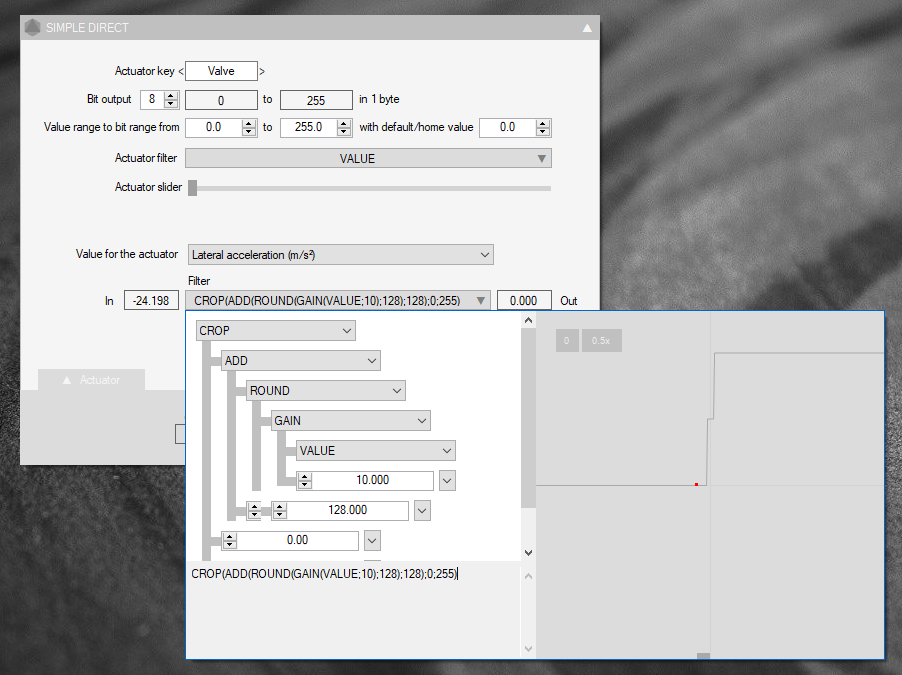Select the Actuator tab
This screenshot has width=902, height=675.
[91, 380]
